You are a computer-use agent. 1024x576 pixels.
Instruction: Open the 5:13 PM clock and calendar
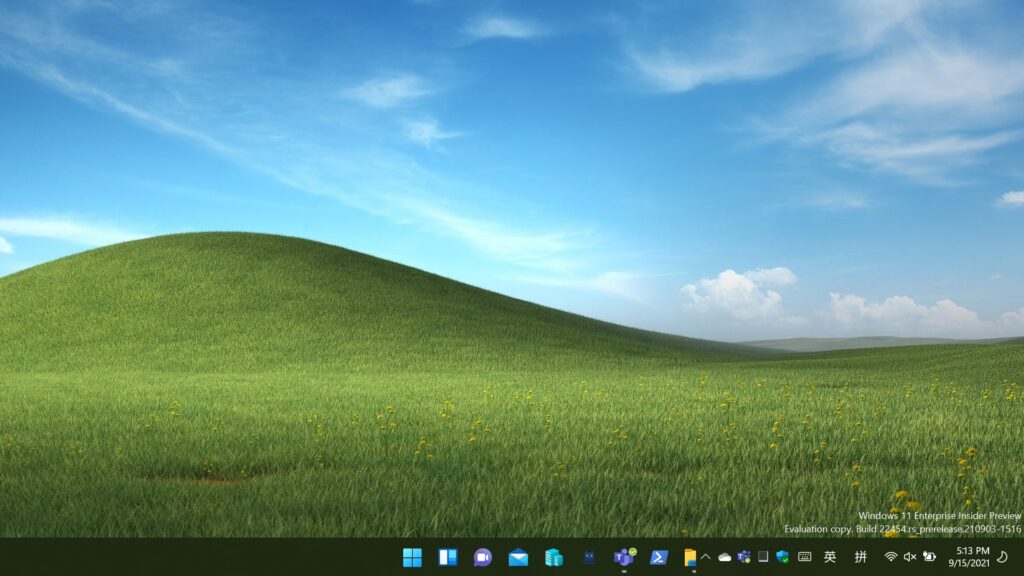click(x=972, y=557)
